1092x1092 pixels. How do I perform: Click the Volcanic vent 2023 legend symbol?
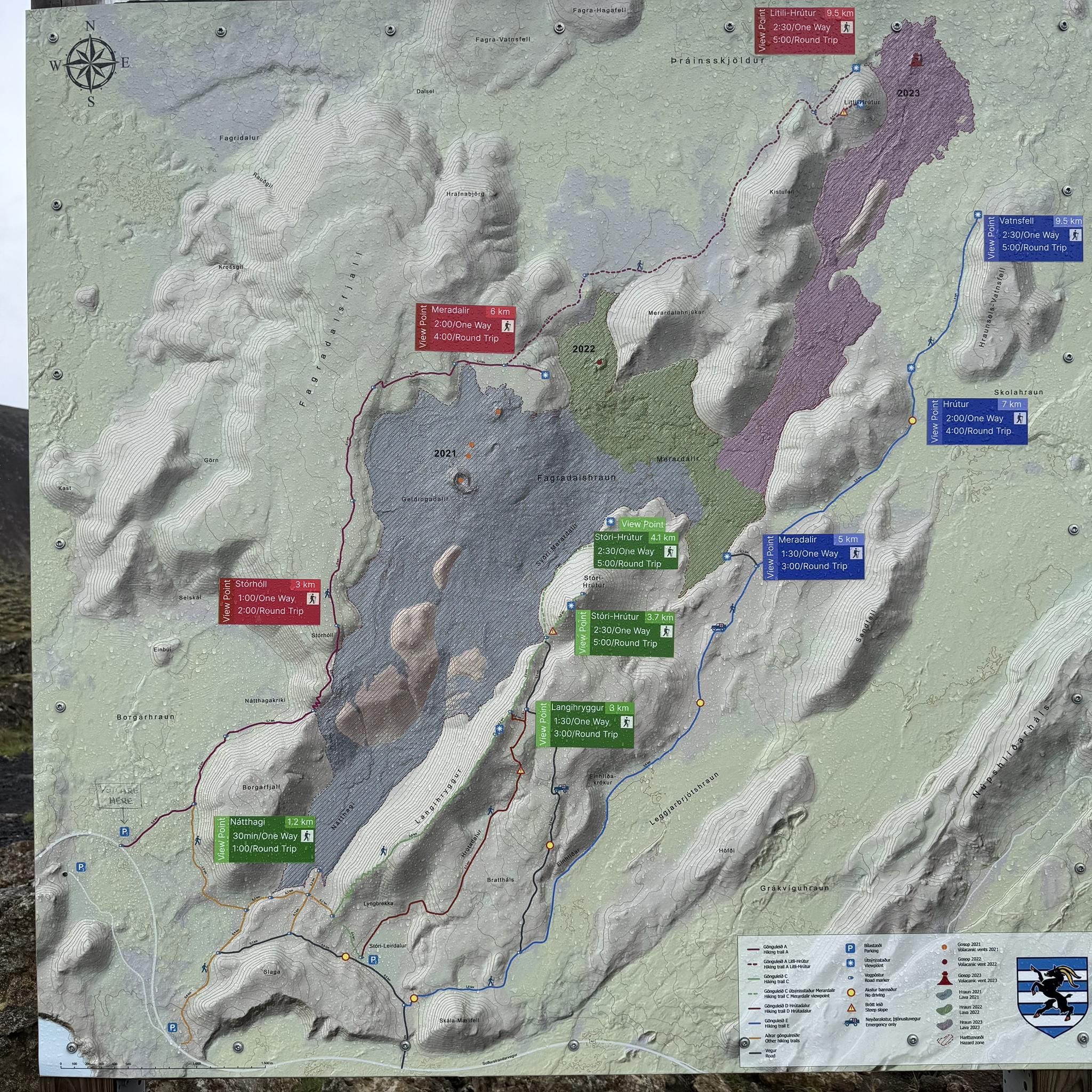click(945, 977)
